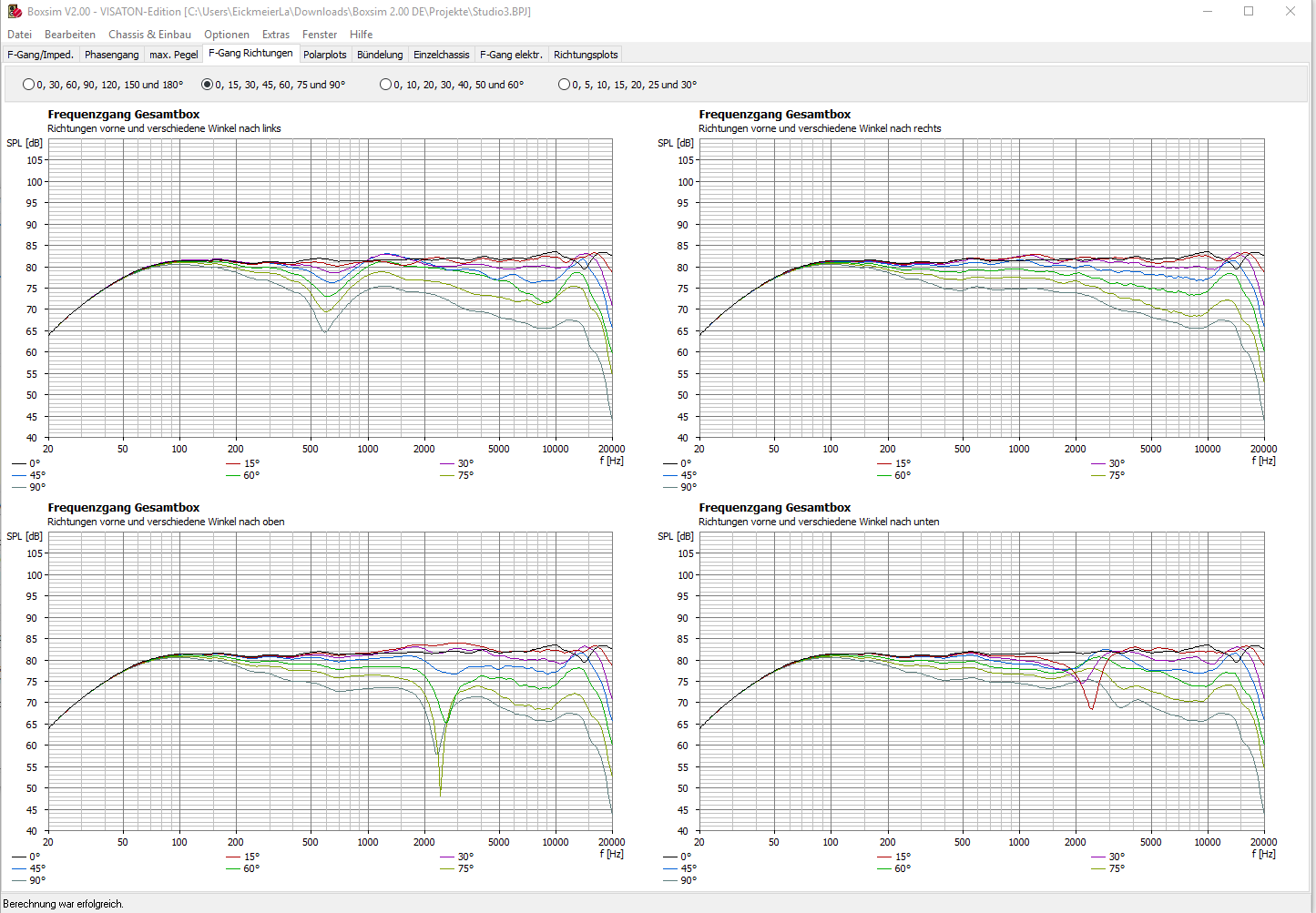This screenshot has width=1316, height=913.
Task: Switch to the Bündelung tab
Action: coord(380,55)
